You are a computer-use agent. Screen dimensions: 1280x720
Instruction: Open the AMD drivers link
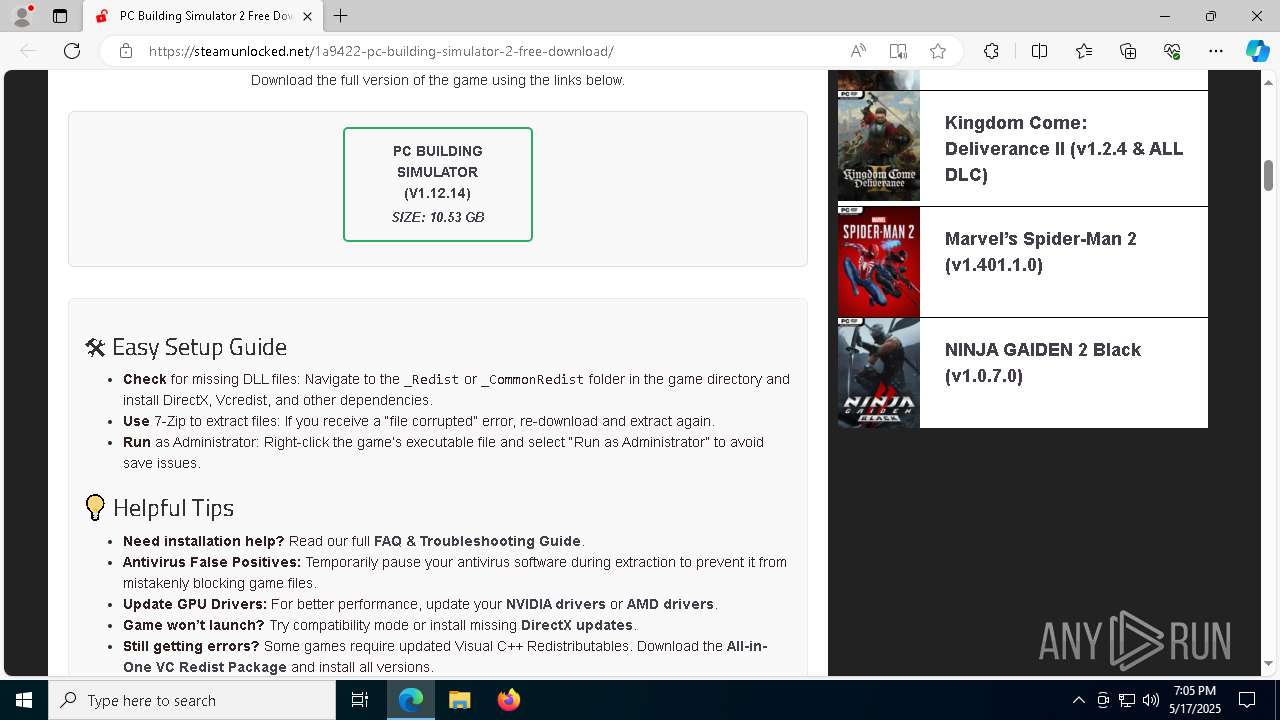tap(670, 604)
